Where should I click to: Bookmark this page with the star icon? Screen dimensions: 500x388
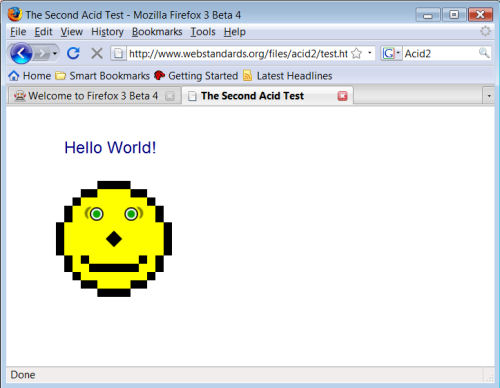pos(356,53)
